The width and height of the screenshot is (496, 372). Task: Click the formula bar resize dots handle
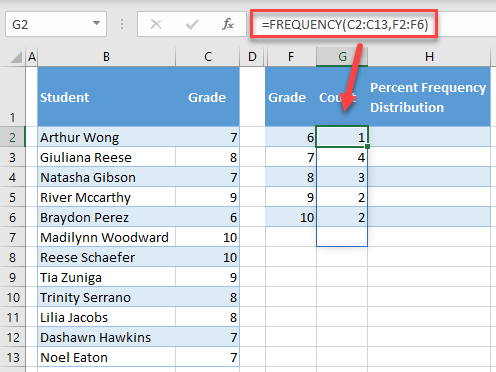(122, 24)
